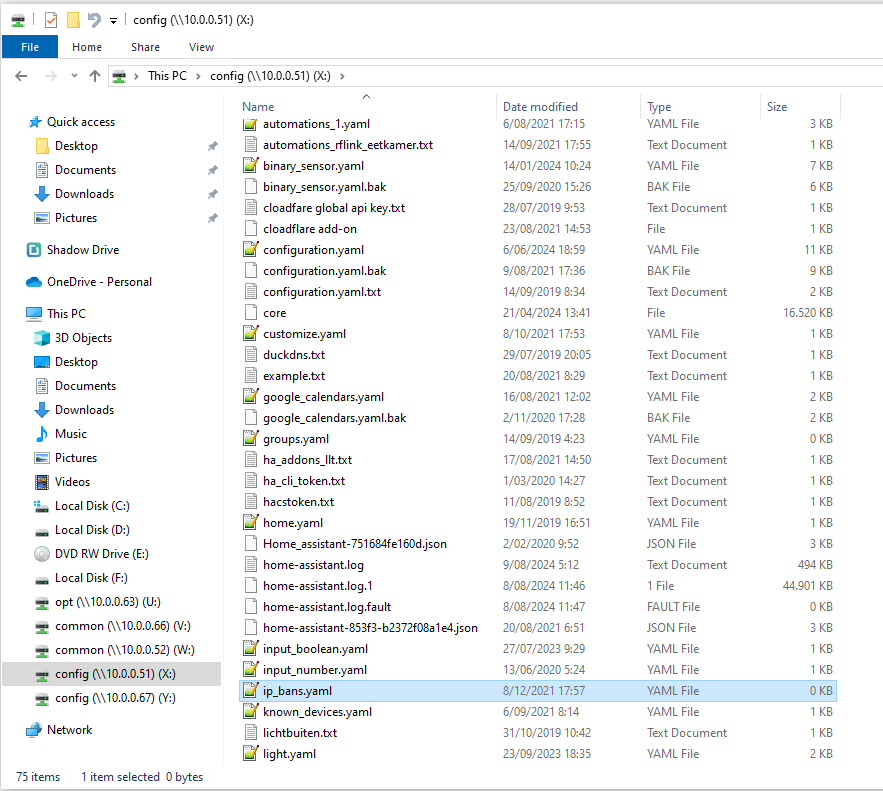The height and width of the screenshot is (791, 883).
Task: Select file google_calendars.yaml.bak
Action: pyautogui.click(x=335, y=418)
